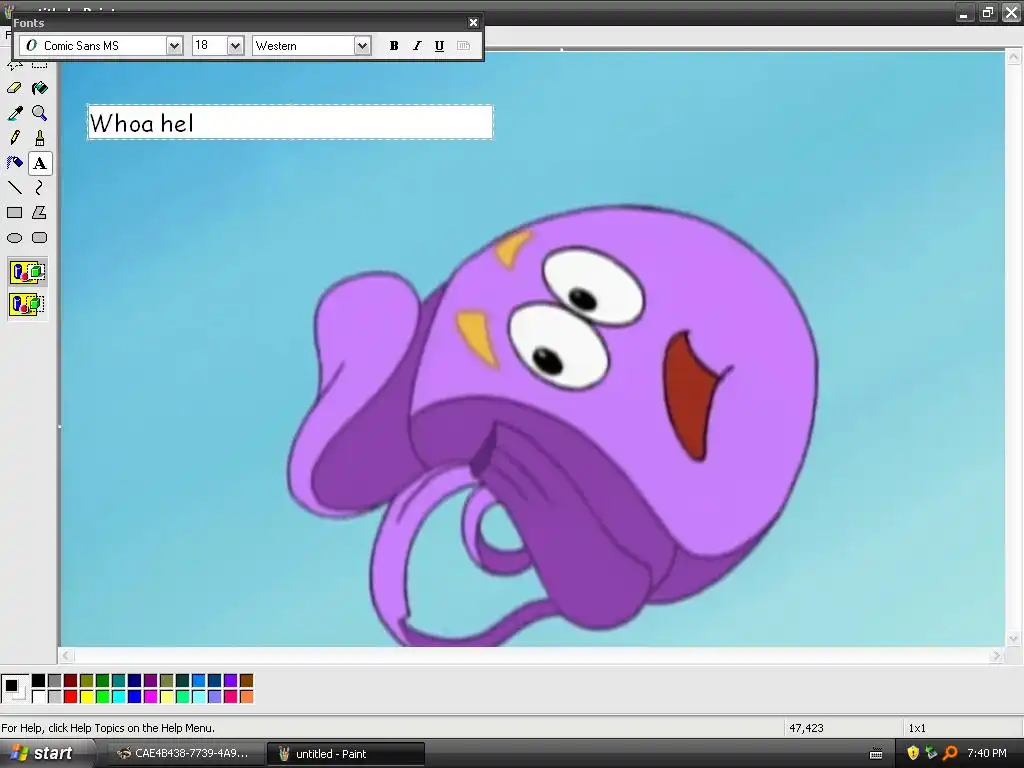Toggle Underline in the Fonts toolbar

tap(440, 46)
